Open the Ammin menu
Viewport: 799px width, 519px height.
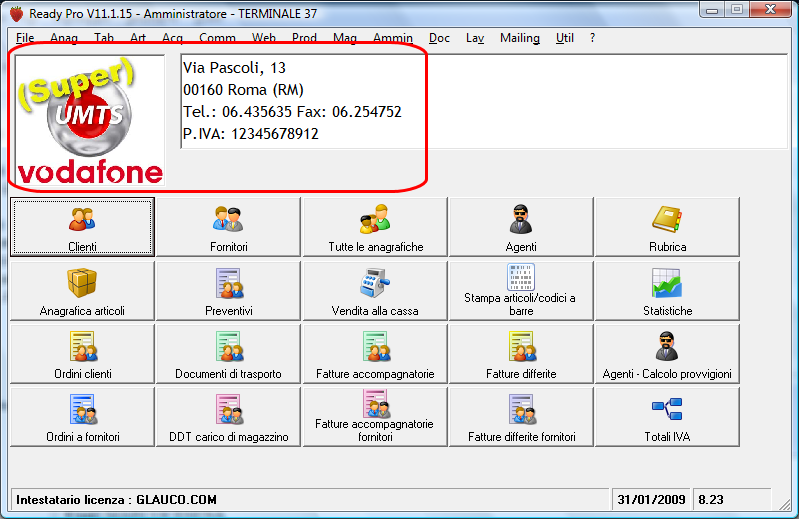point(393,38)
